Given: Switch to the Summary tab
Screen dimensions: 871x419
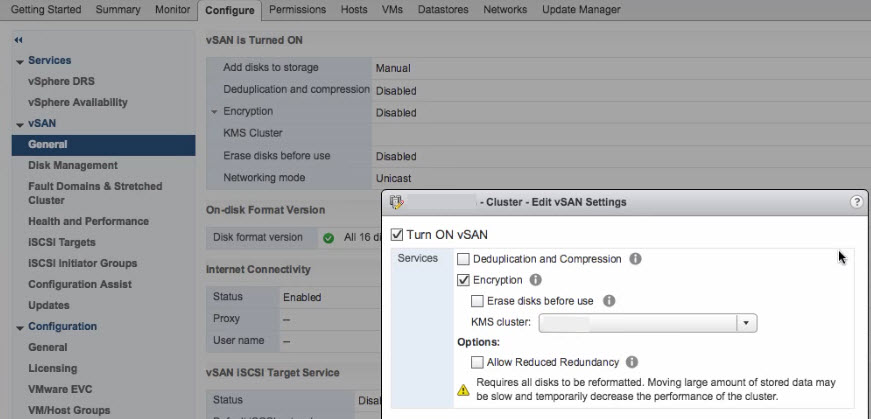Looking at the screenshot, I should click(118, 9).
